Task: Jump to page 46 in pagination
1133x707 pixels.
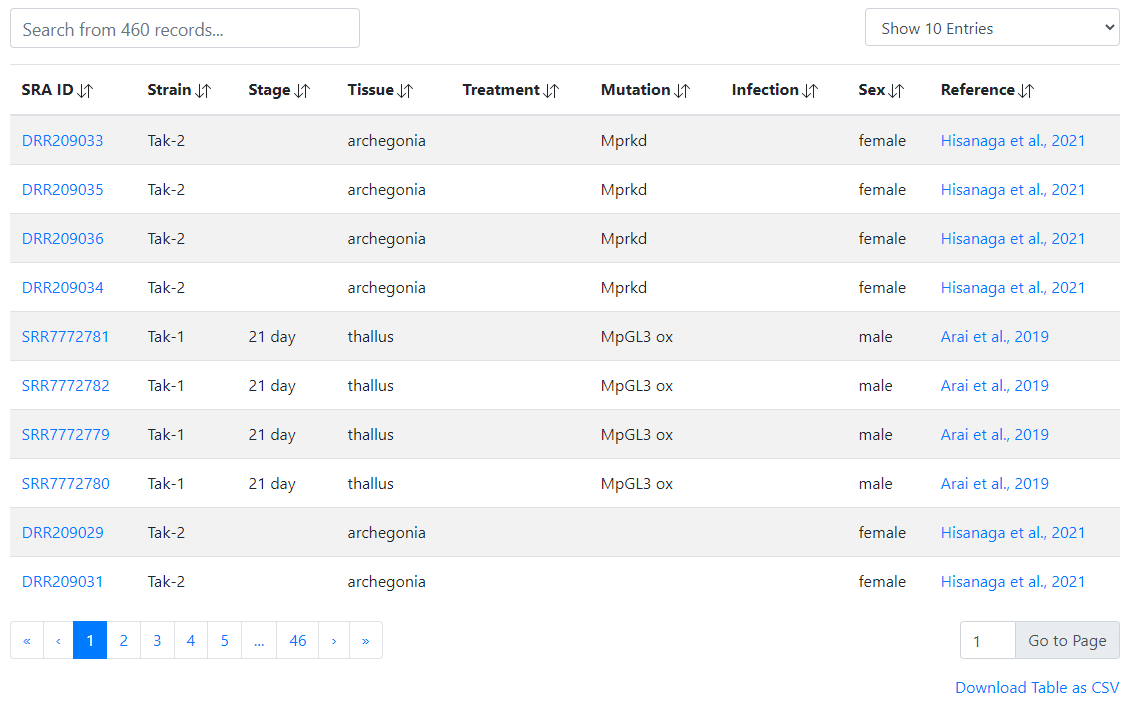Action: pos(297,641)
